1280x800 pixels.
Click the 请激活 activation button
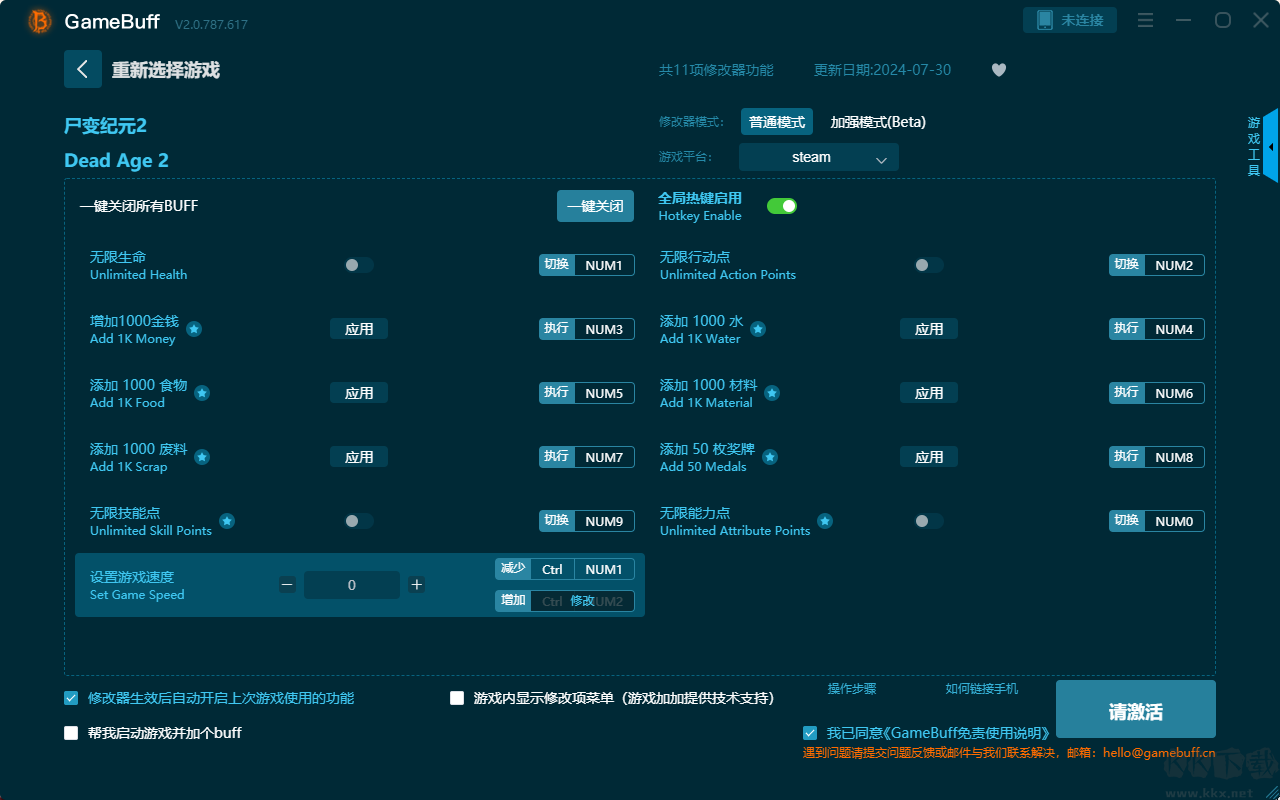pos(1135,711)
